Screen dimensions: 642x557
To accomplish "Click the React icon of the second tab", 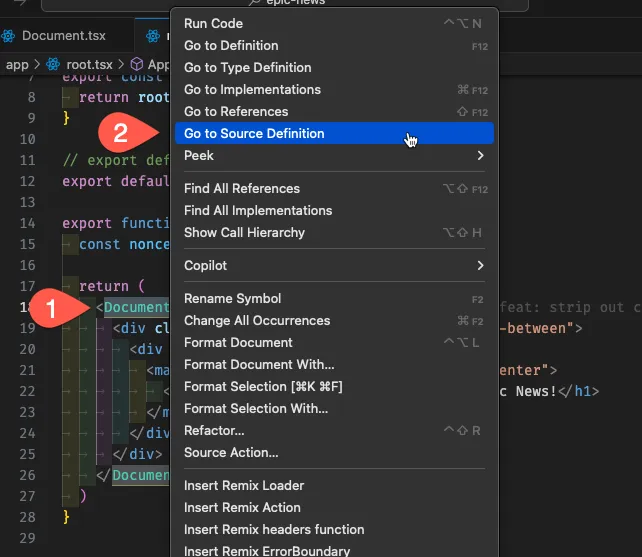I will [x=153, y=36].
